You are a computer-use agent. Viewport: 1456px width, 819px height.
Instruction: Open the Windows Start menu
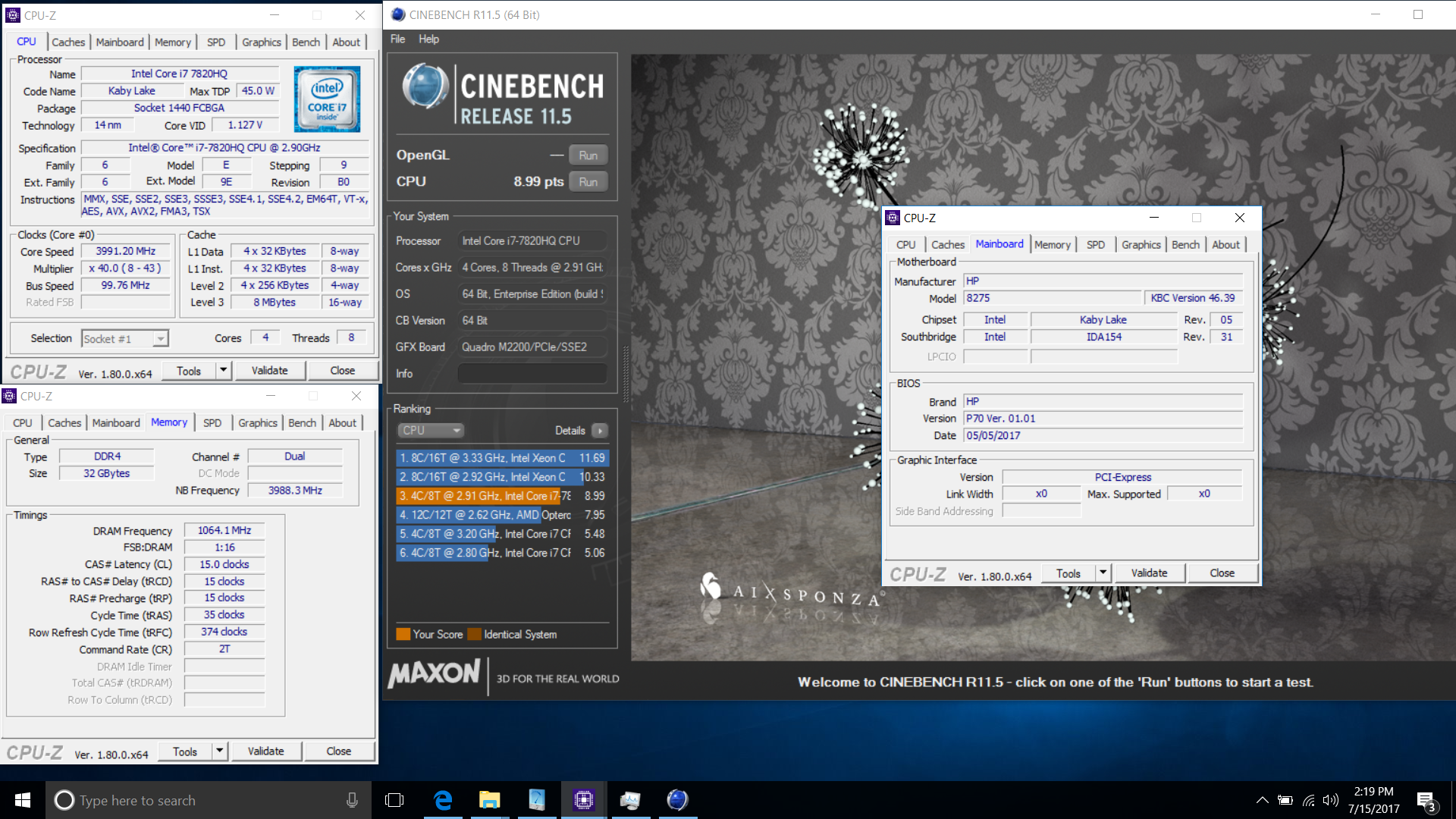coord(22,800)
